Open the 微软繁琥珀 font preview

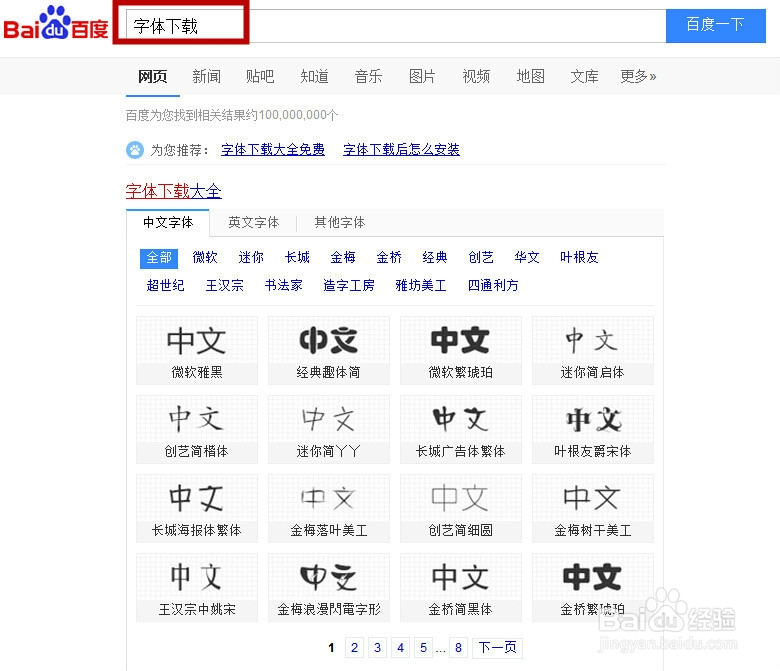(461, 350)
